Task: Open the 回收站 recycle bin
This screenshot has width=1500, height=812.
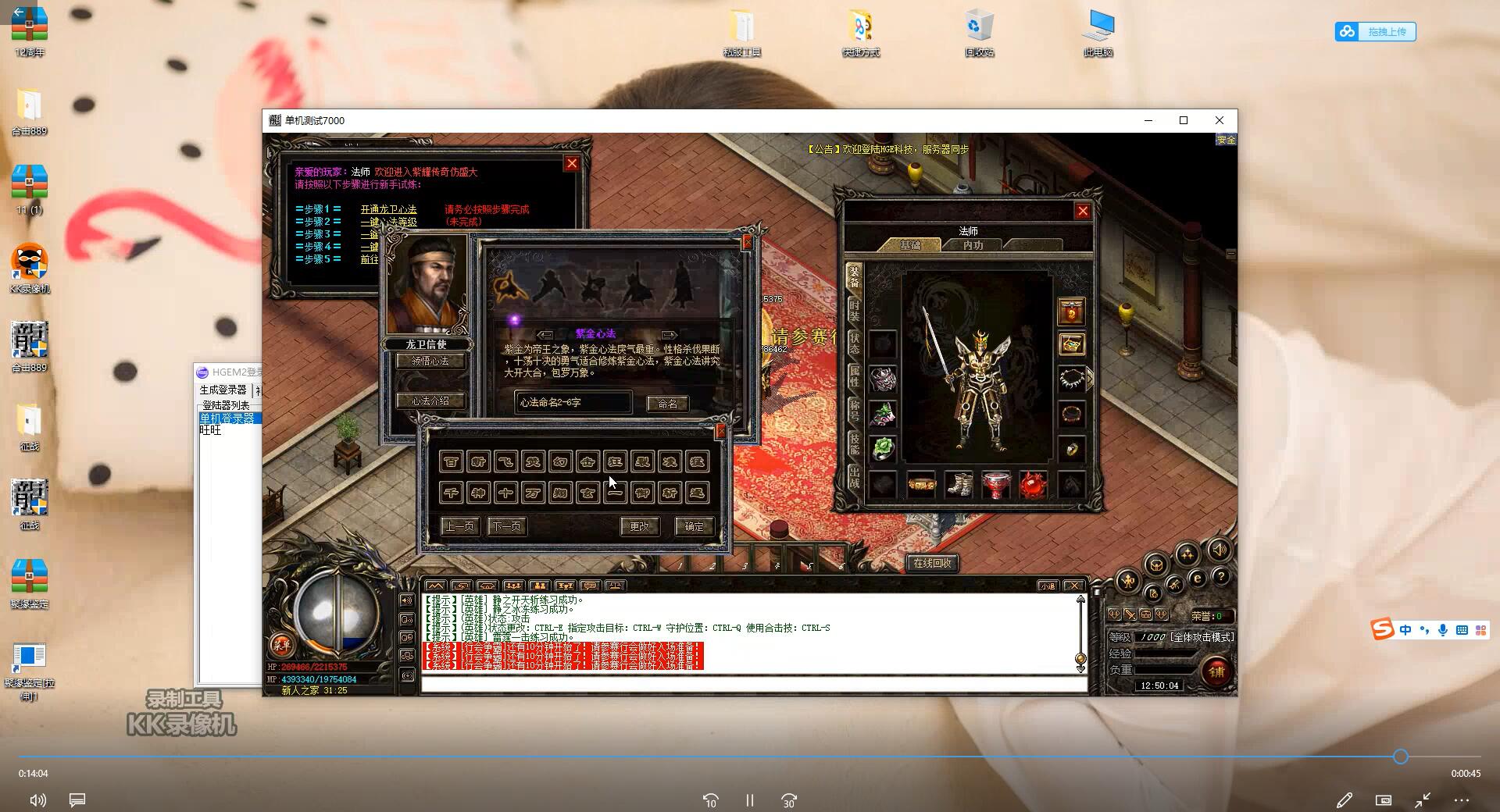Action: pos(979,33)
